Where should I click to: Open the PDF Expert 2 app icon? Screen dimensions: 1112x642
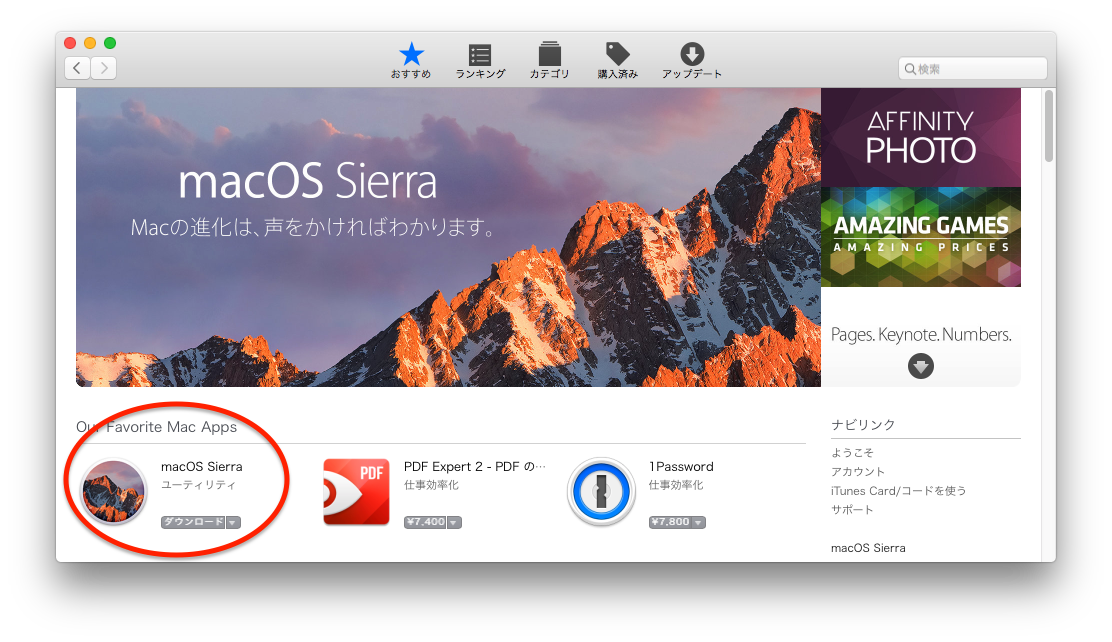[x=356, y=491]
